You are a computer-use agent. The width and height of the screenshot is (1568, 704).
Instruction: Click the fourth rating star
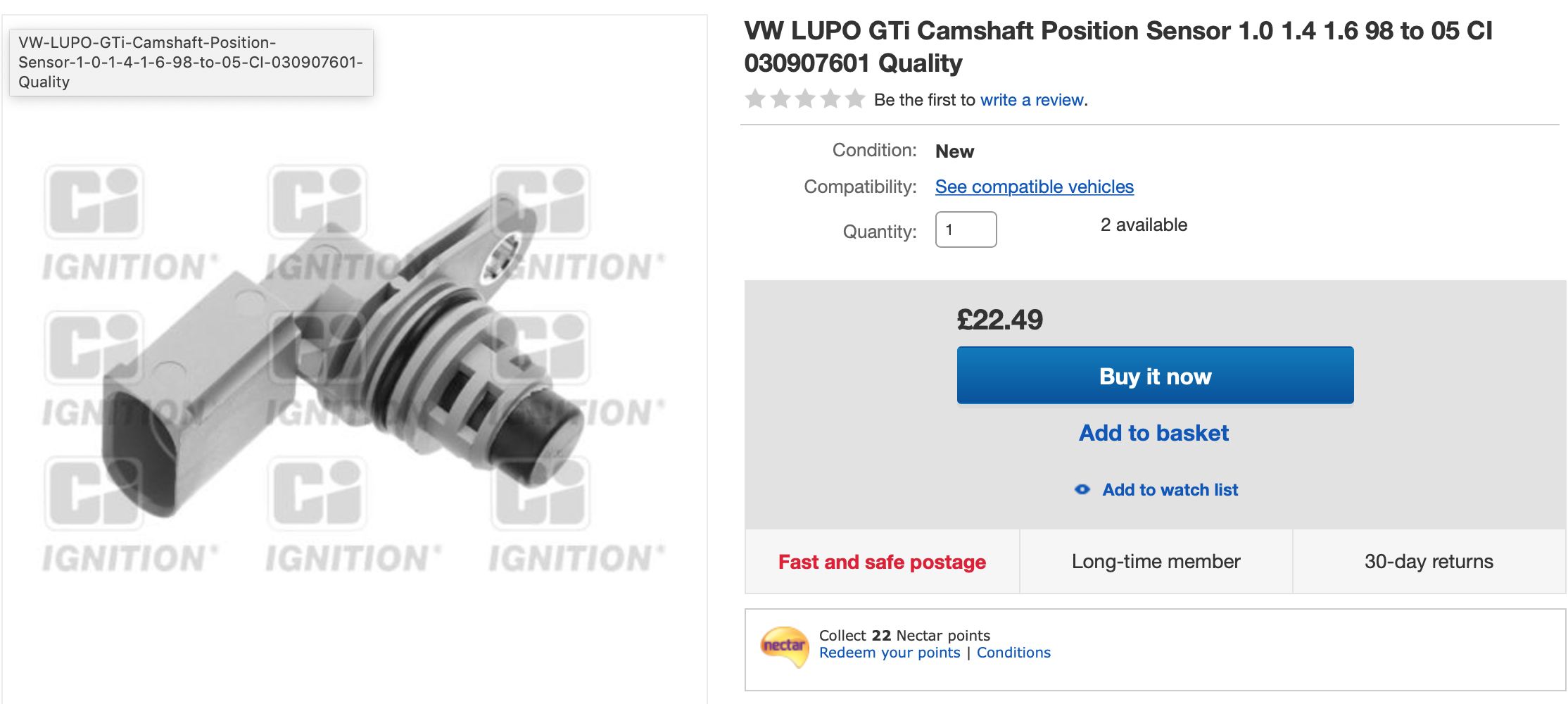point(830,99)
